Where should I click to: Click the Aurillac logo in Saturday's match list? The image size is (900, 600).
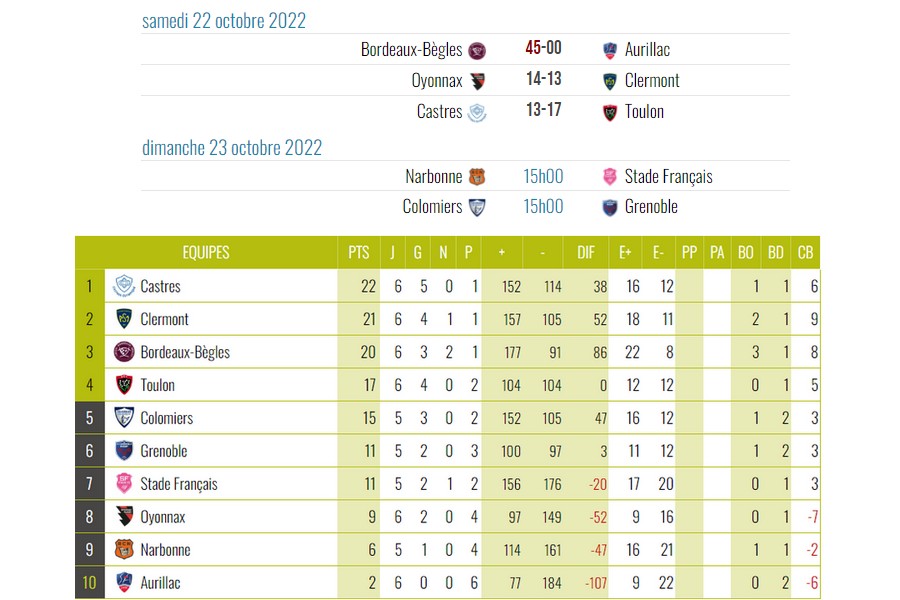[x=610, y=50]
